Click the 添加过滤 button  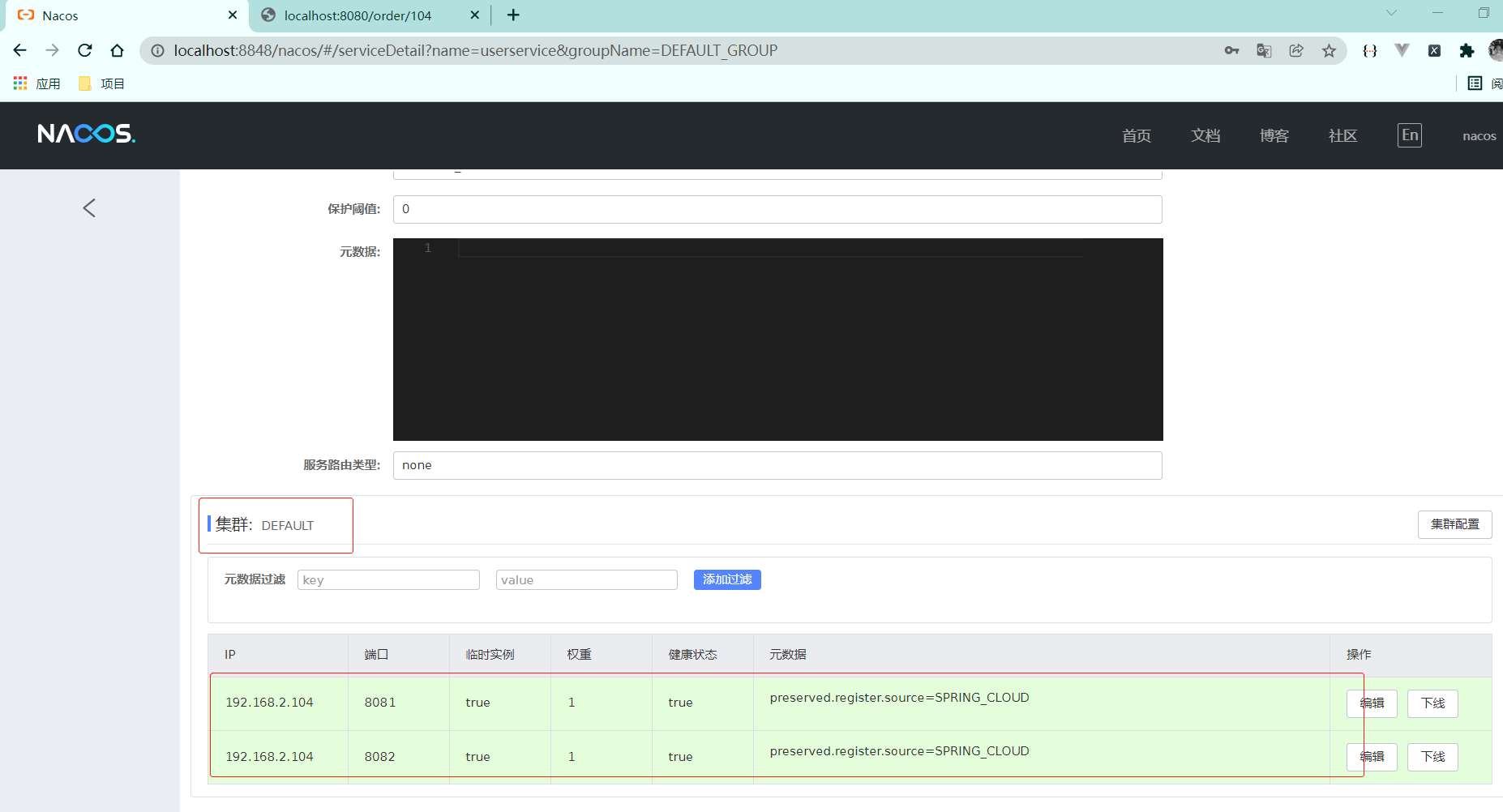click(727, 579)
